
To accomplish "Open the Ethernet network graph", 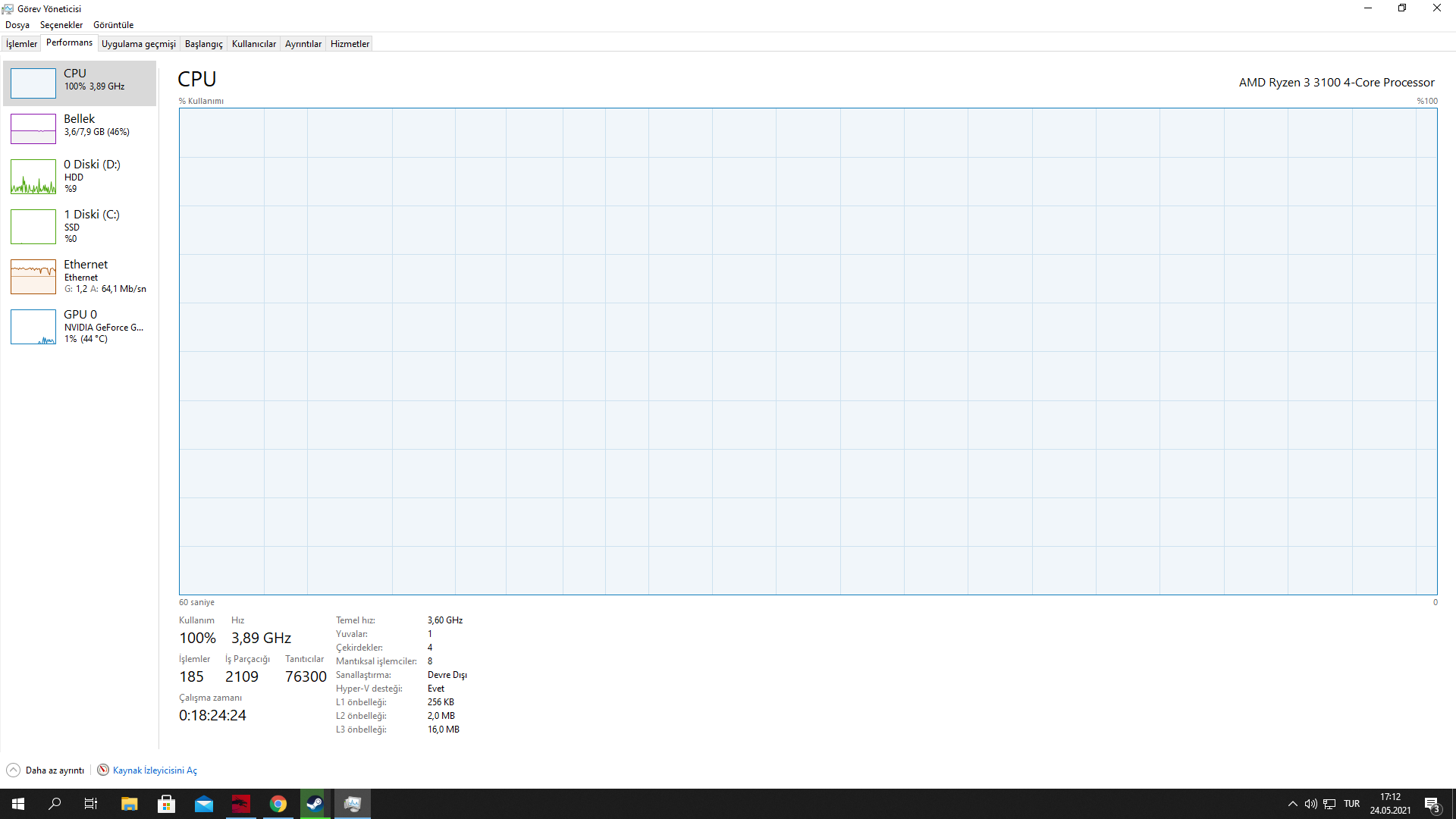I will pyautogui.click(x=33, y=277).
